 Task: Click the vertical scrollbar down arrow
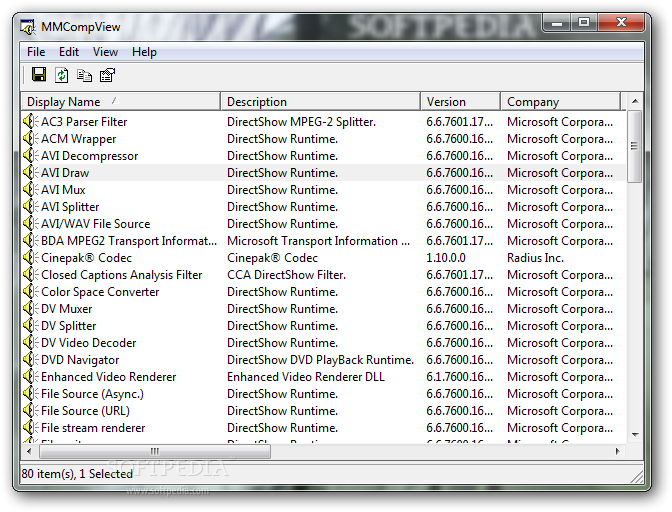[635, 434]
